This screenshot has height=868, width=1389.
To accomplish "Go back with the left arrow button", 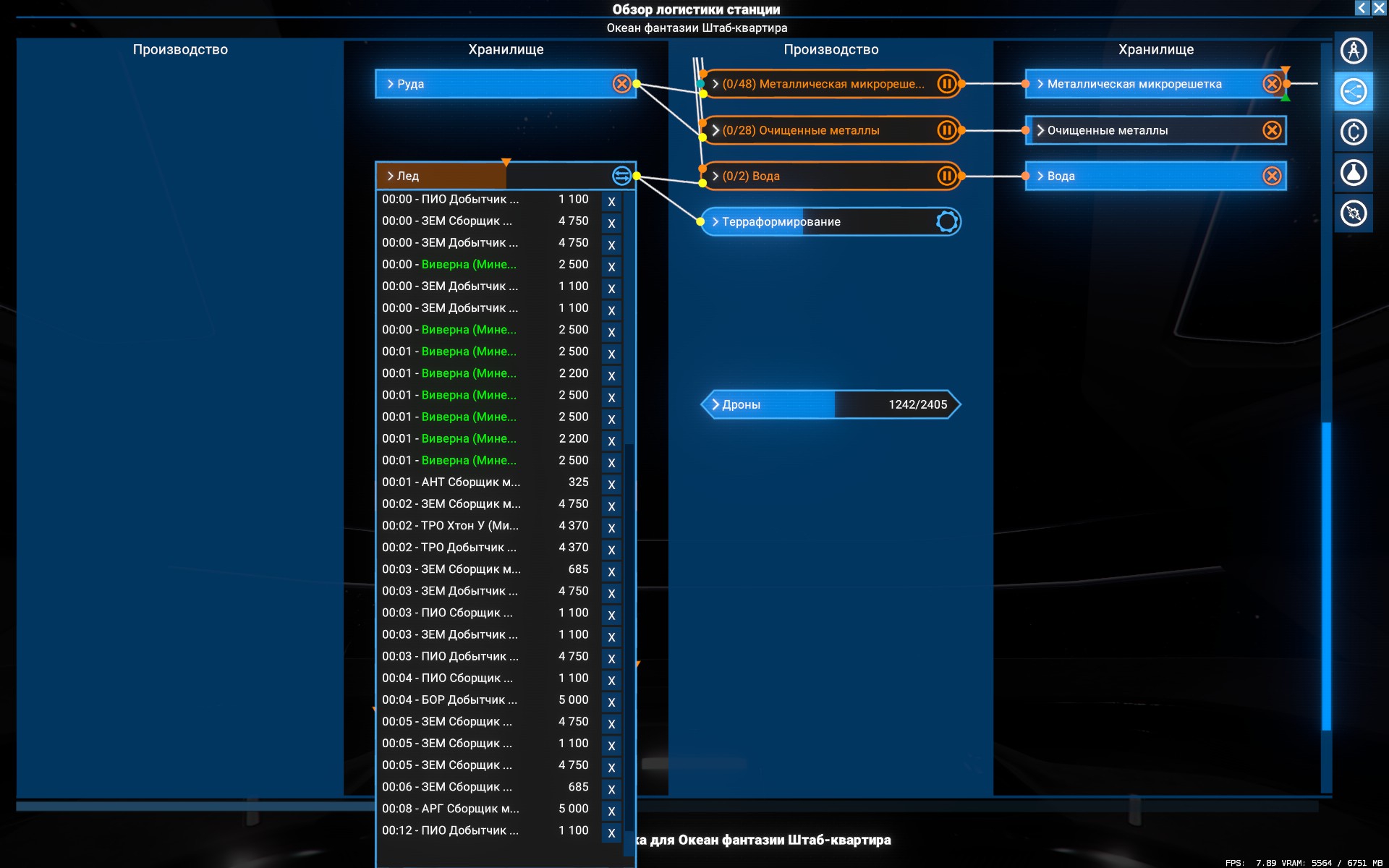I will (1362, 8).
